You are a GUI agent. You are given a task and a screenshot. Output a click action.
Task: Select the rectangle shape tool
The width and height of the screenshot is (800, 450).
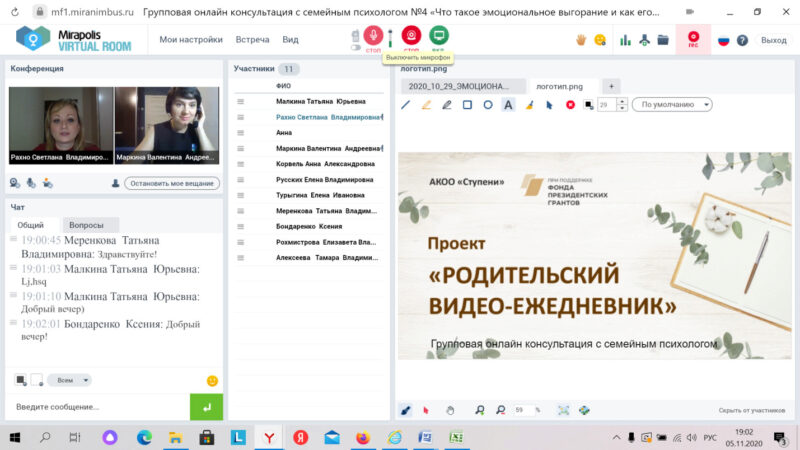coord(467,105)
